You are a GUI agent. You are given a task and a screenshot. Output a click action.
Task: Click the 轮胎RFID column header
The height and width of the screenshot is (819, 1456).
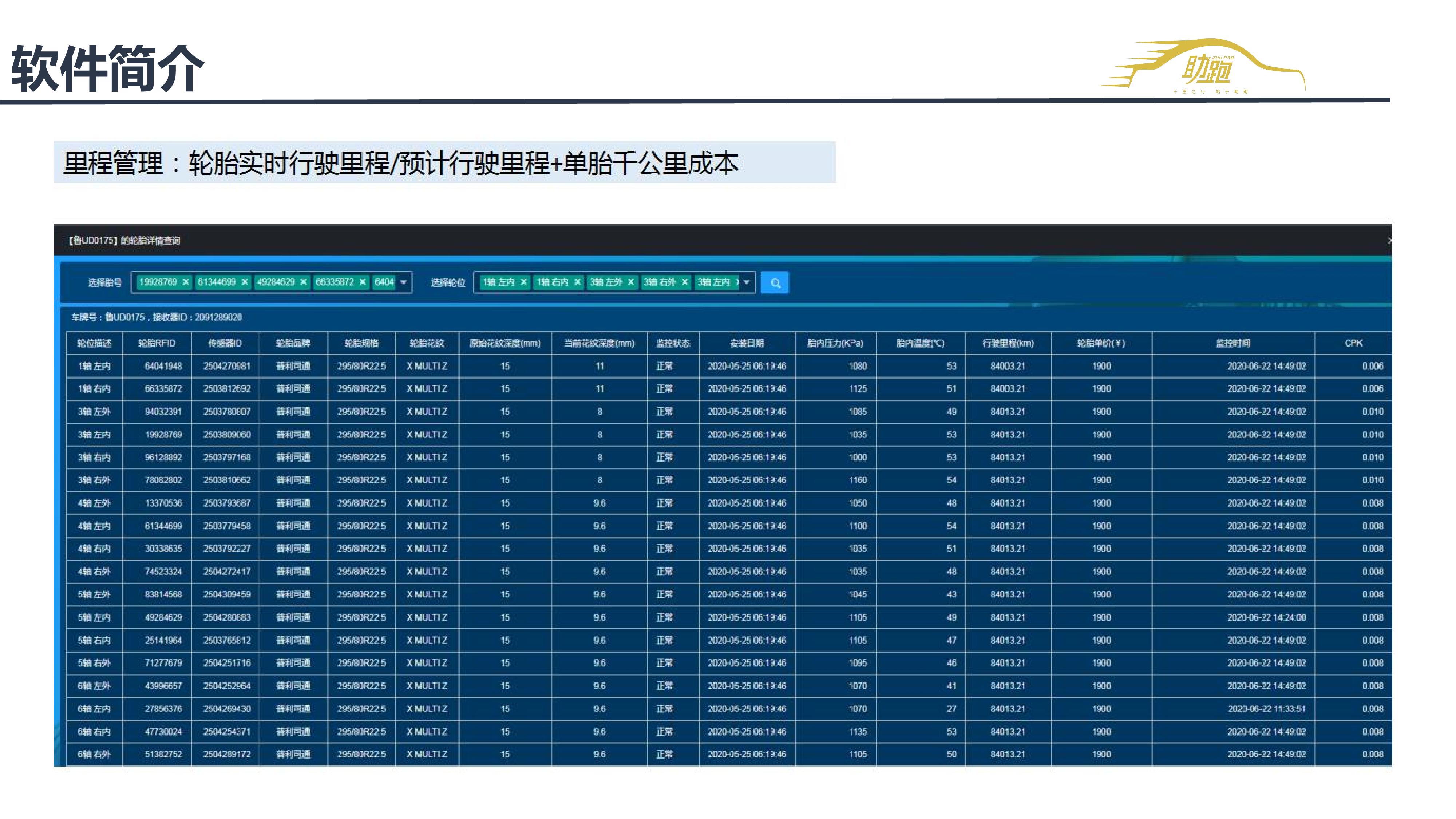[x=157, y=343]
